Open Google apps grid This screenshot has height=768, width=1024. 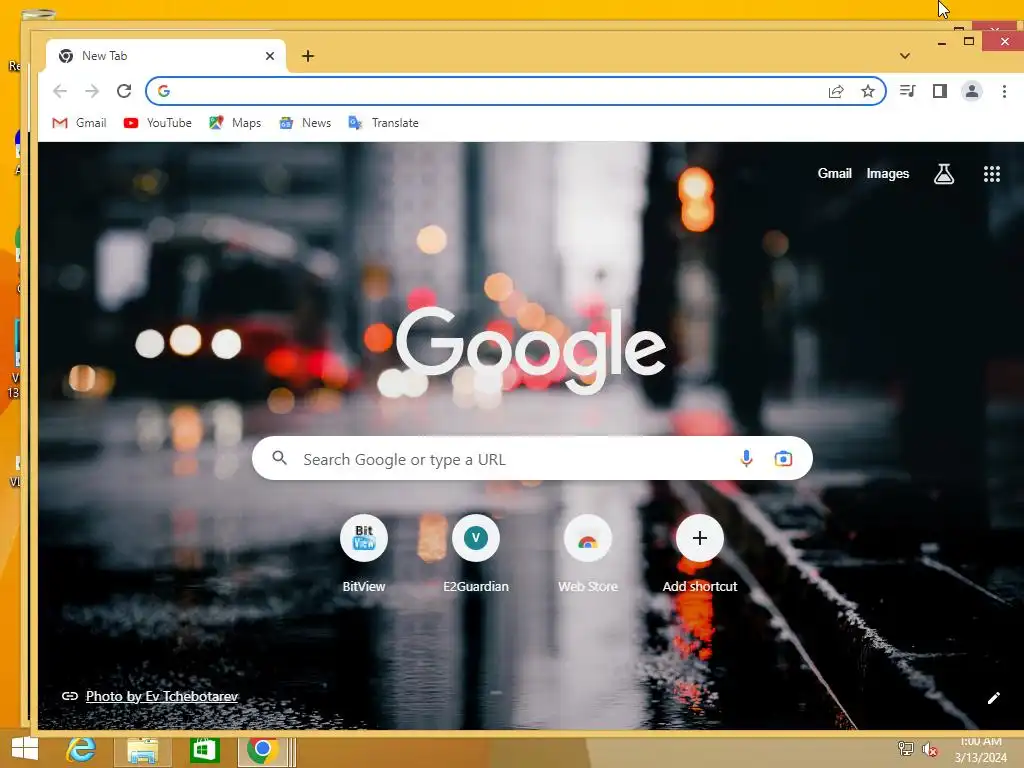[991, 174]
